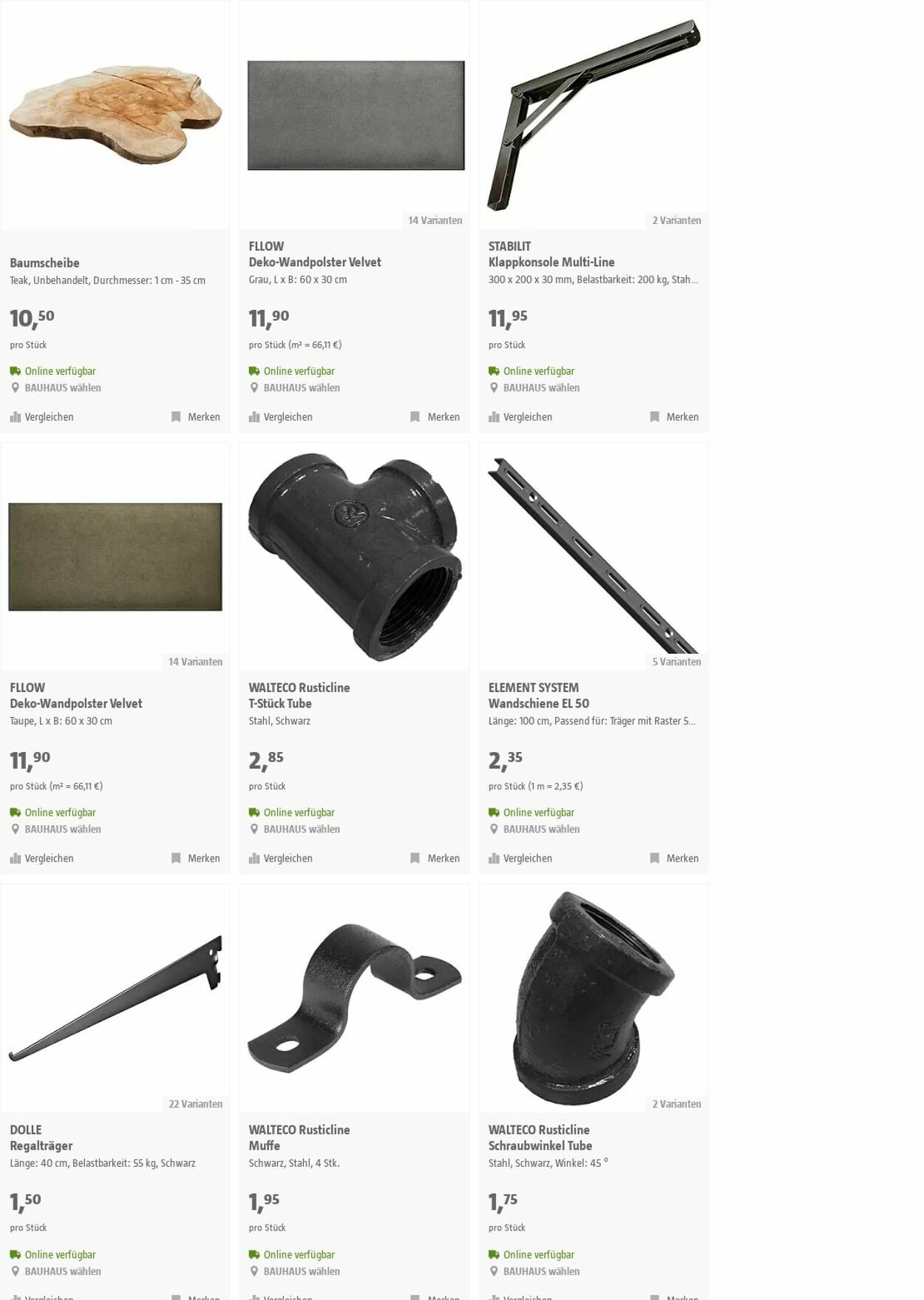924x1300 pixels.
Task: Click compare icon for Wandschiene EL 50
Action: pyautogui.click(x=494, y=859)
